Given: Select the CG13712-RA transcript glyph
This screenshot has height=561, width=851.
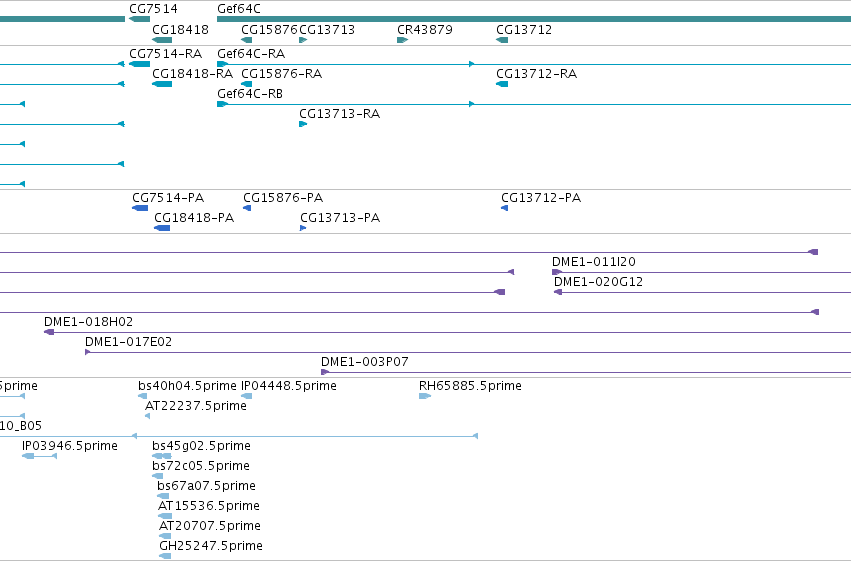Looking at the screenshot, I should (x=502, y=84).
